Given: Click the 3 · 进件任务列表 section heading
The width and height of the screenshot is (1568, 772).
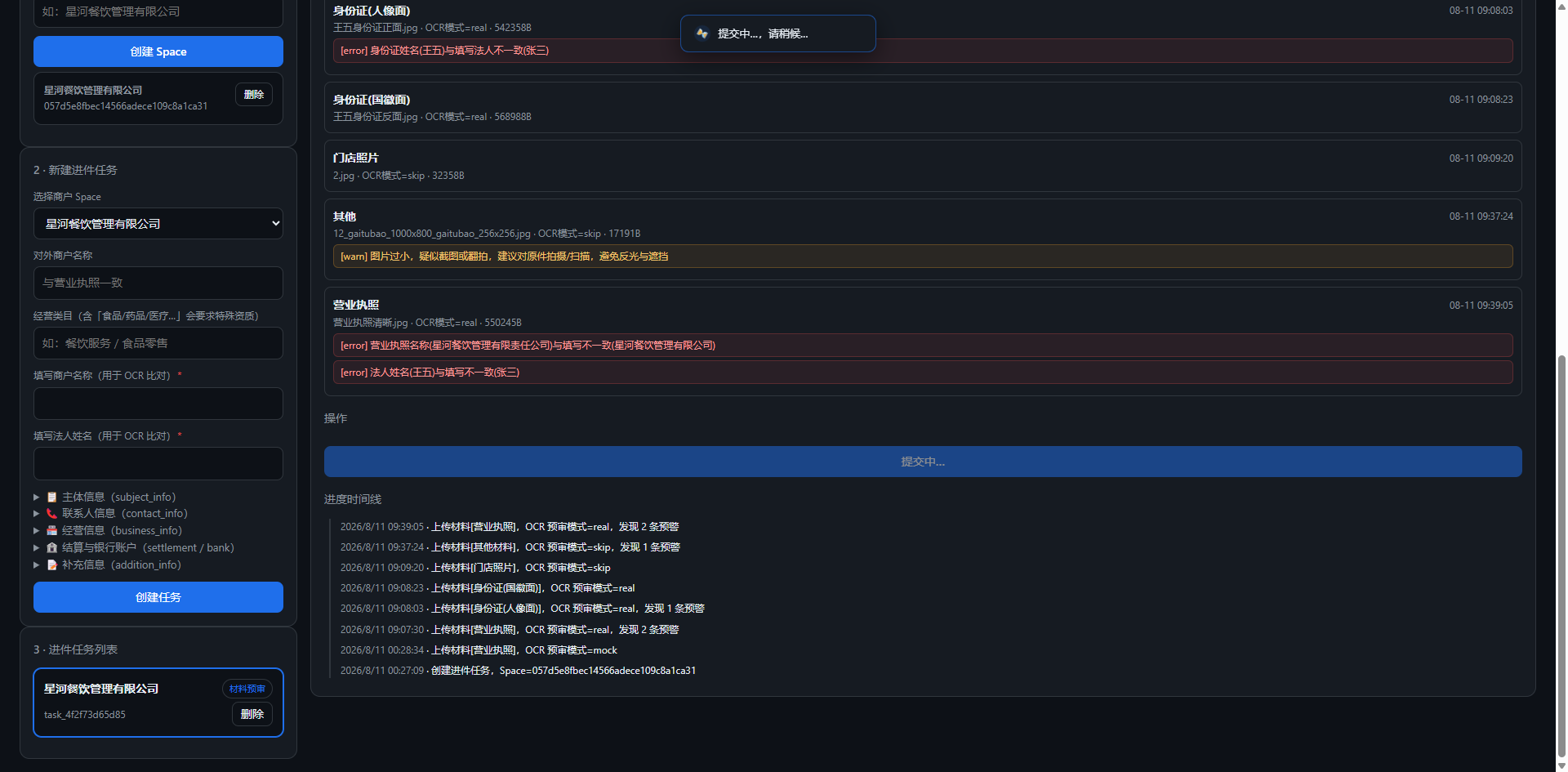Looking at the screenshot, I should click(x=75, y=649).
